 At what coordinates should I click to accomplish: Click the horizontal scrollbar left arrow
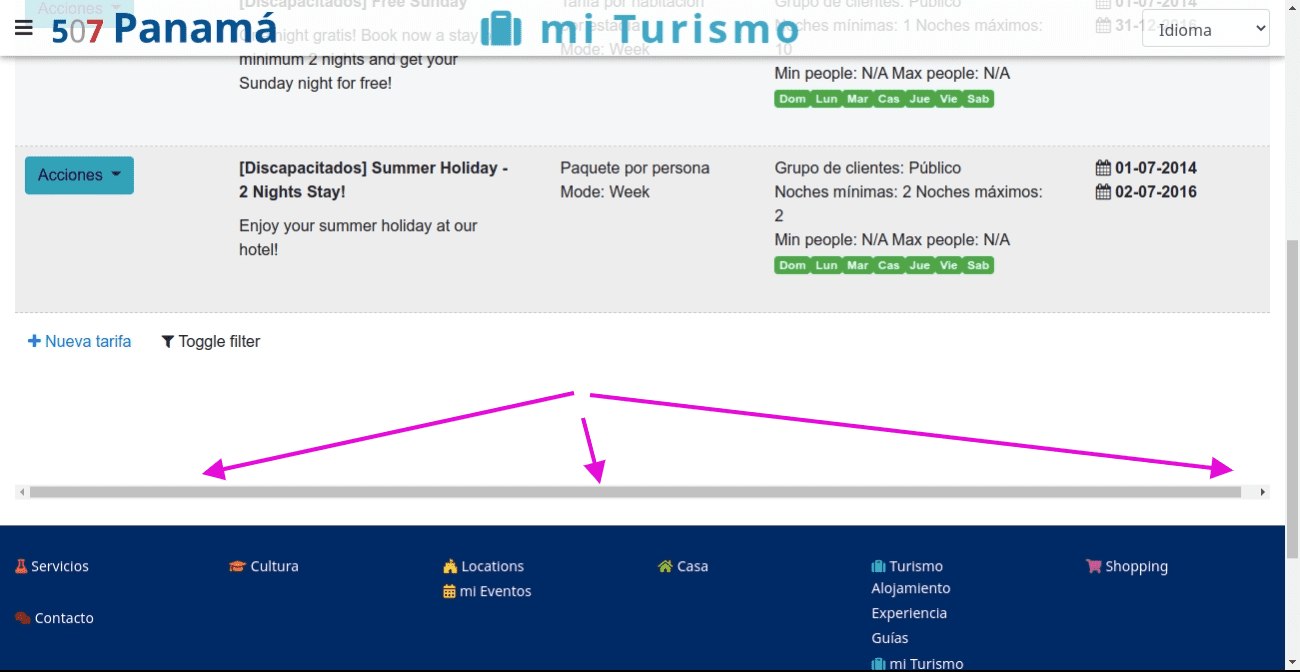(x=22, y=492)
